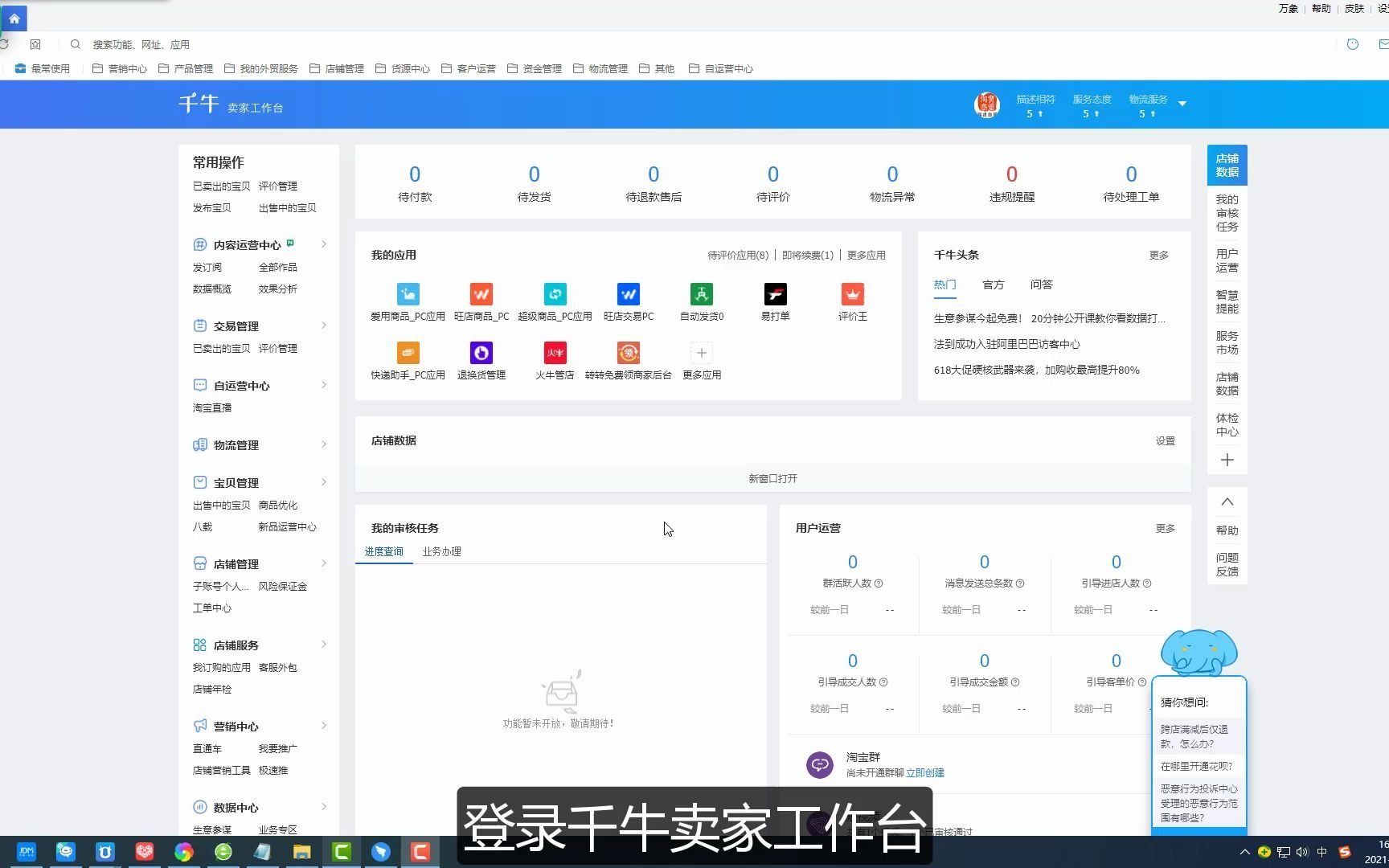The width and height of the screenshot is (1389, 868).
Task: Expand the 内容运营中心 section arrow
Action: pyautogui.click(x=324, y=244)
